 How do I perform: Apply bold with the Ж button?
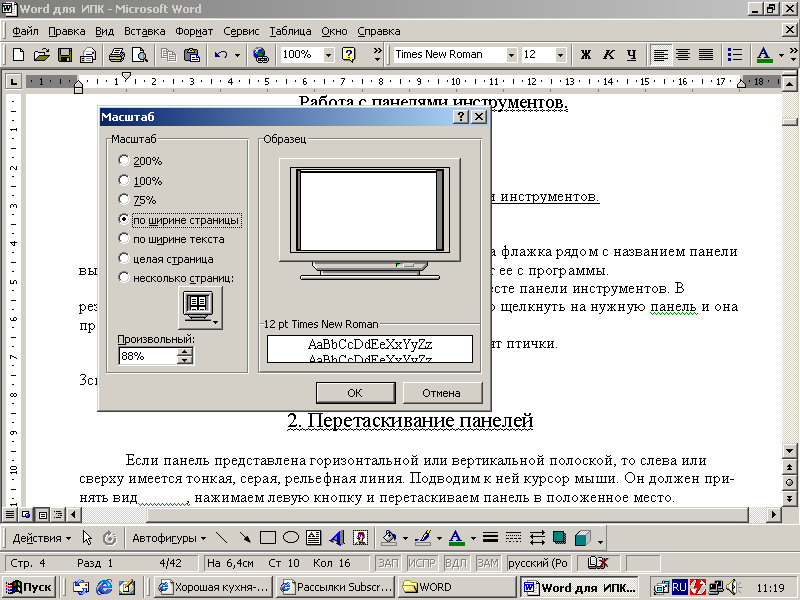586,55
